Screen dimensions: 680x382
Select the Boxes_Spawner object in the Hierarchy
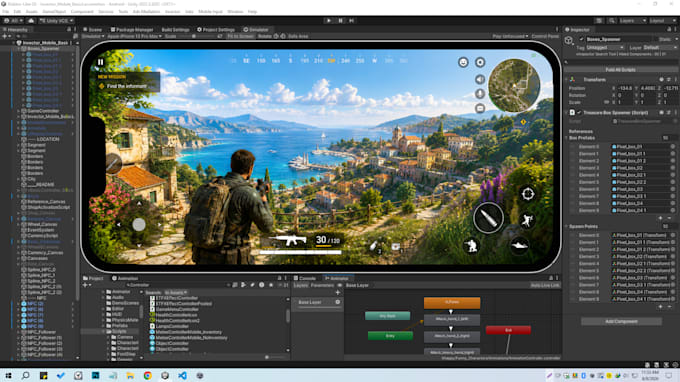click(42, 49)
